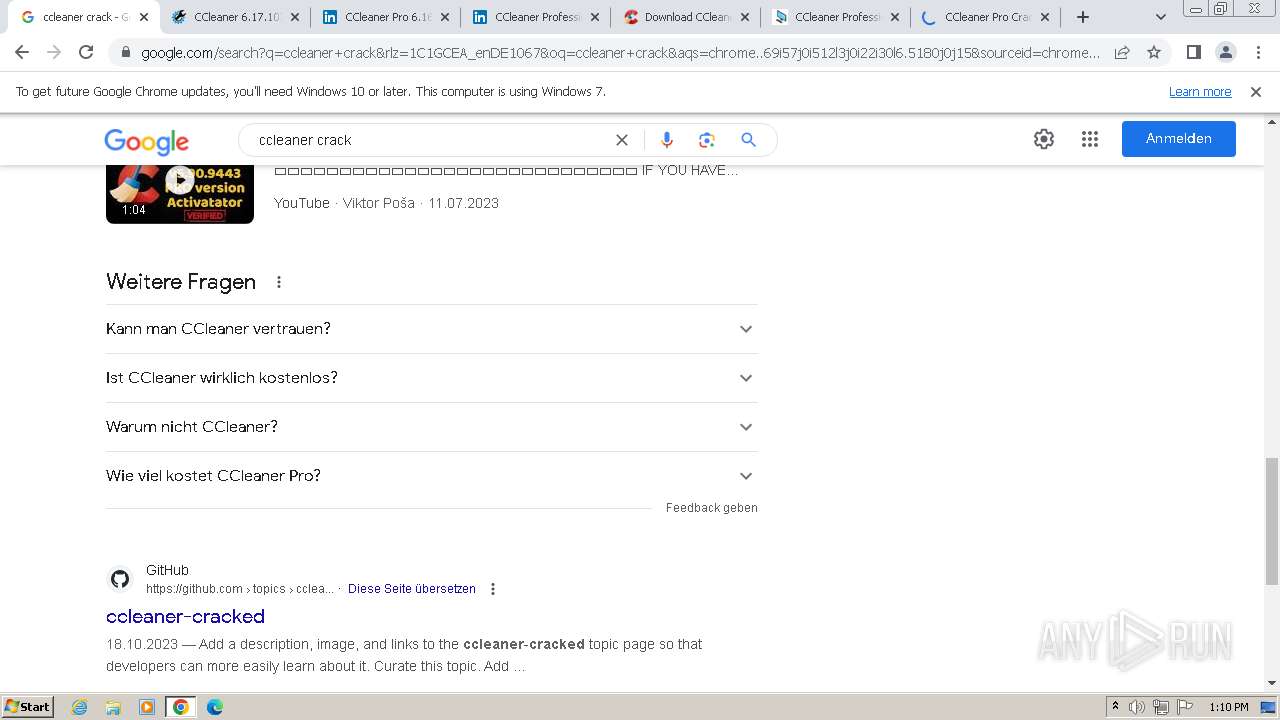The image size is (1280, 720).
Task: Close the CCleaner 6.17.10 tab
Action: pos(295,17)
